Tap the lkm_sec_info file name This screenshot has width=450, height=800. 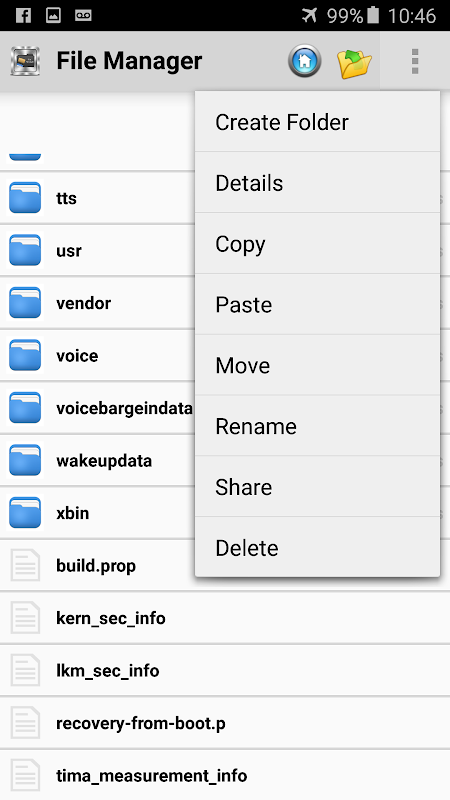point(108,671)
